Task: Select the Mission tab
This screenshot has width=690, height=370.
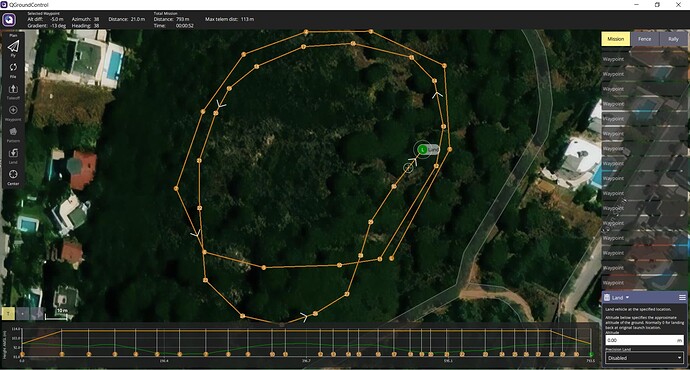Action: (616, 39)
